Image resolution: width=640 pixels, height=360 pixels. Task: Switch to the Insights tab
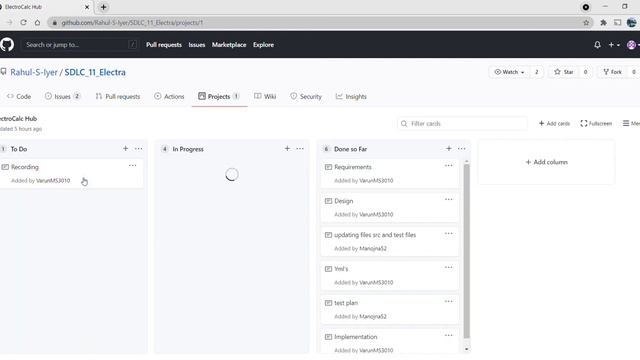tap(351, 96)
